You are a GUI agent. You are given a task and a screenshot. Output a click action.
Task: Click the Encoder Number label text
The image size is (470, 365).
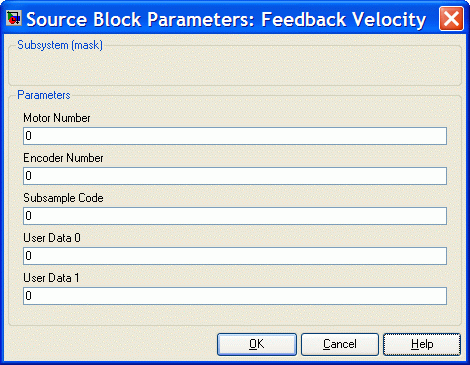[x=63, y=158]
